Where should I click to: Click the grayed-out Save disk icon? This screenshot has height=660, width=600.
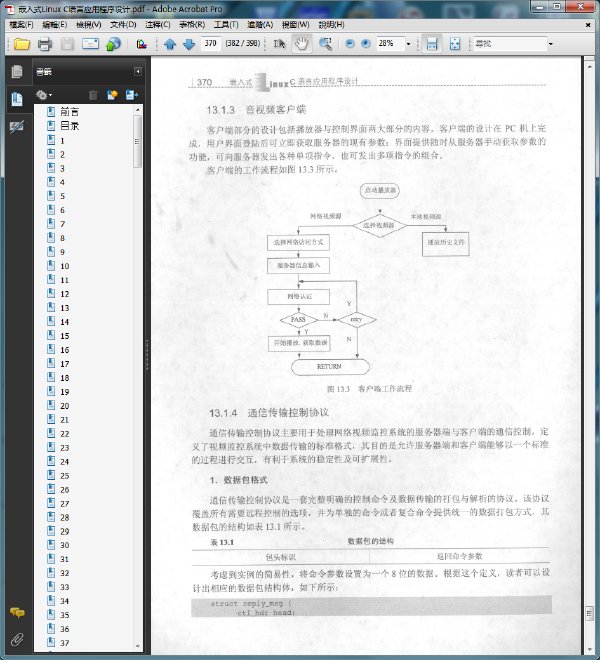(67, 44)
